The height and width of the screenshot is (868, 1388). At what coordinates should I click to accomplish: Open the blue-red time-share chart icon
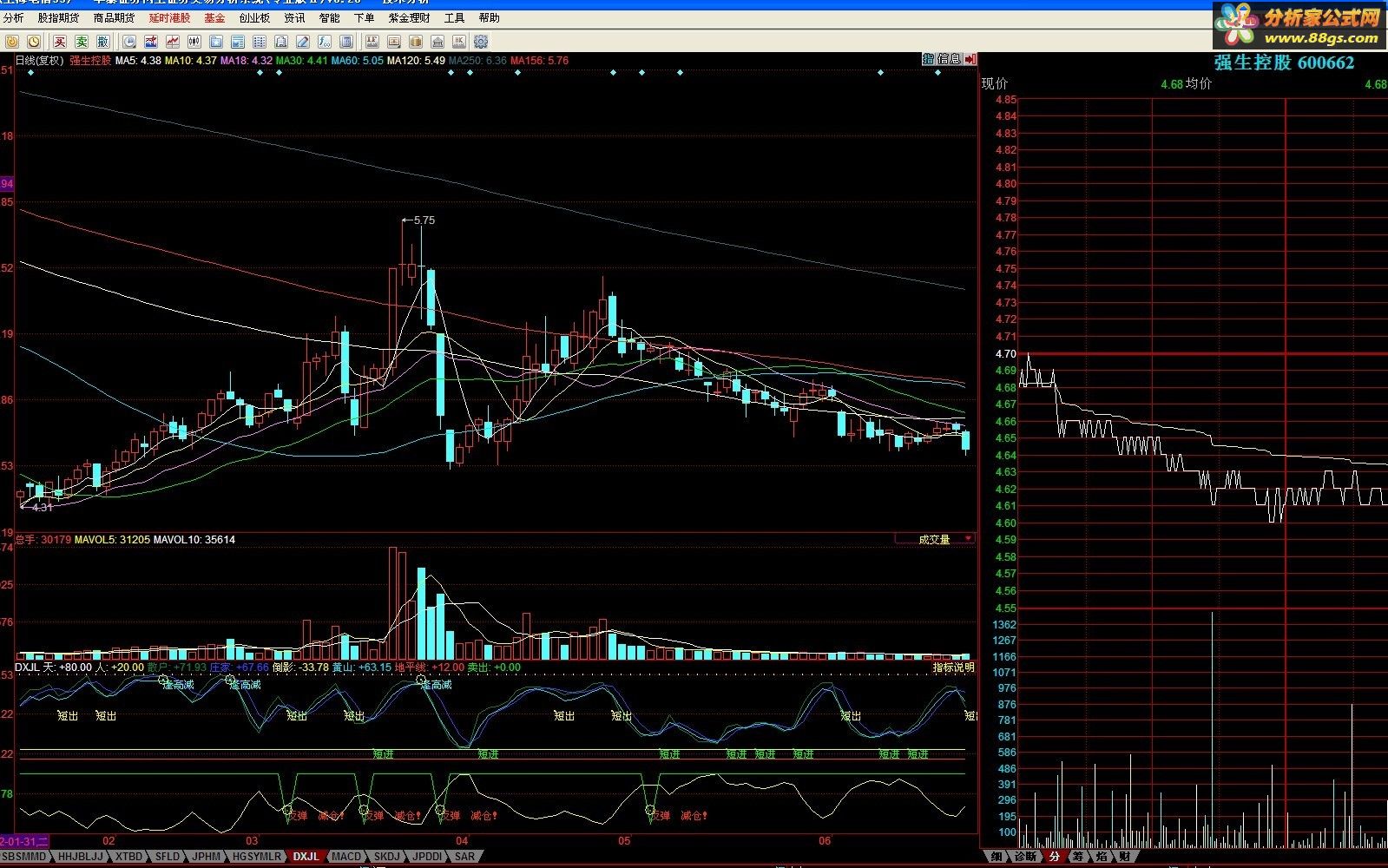click(x=151, y=42)
